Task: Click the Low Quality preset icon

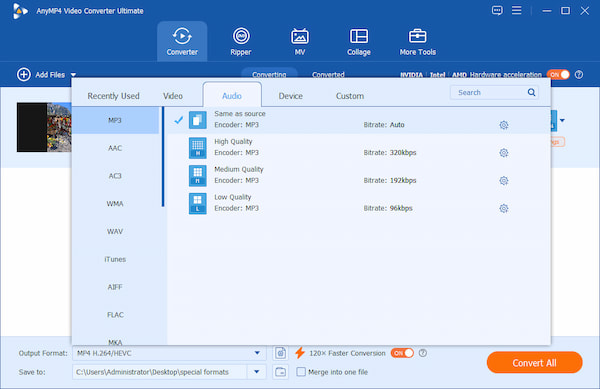Action: click(197, 203)
